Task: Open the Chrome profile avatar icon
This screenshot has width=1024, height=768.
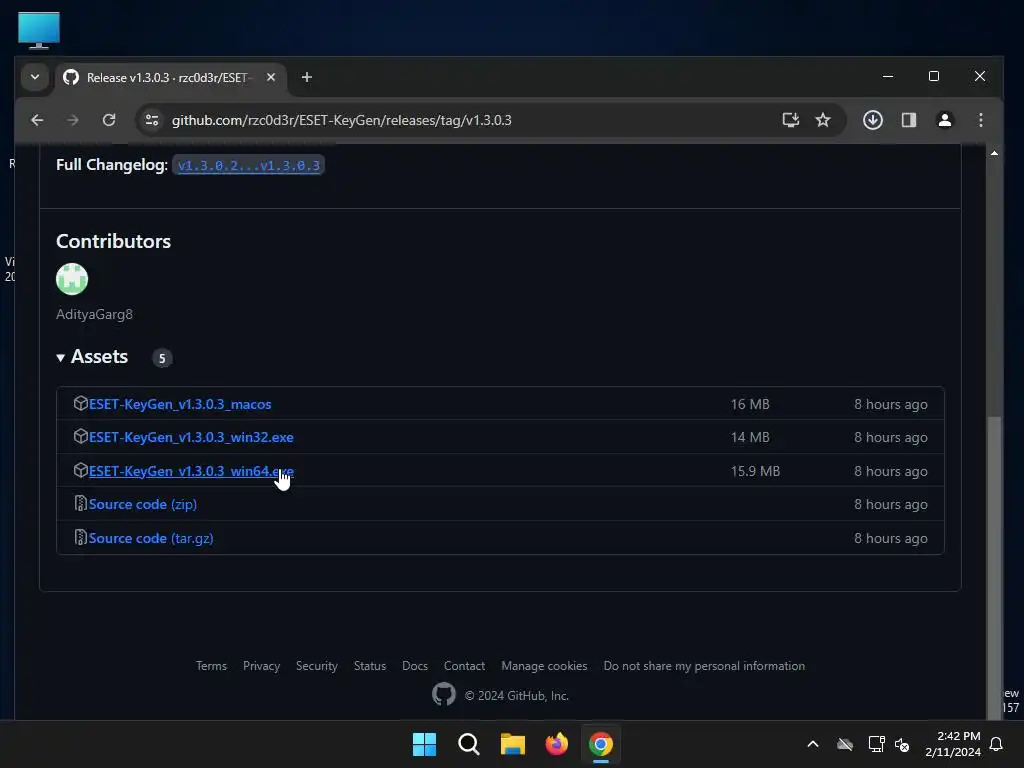Action: coord(944,120)
